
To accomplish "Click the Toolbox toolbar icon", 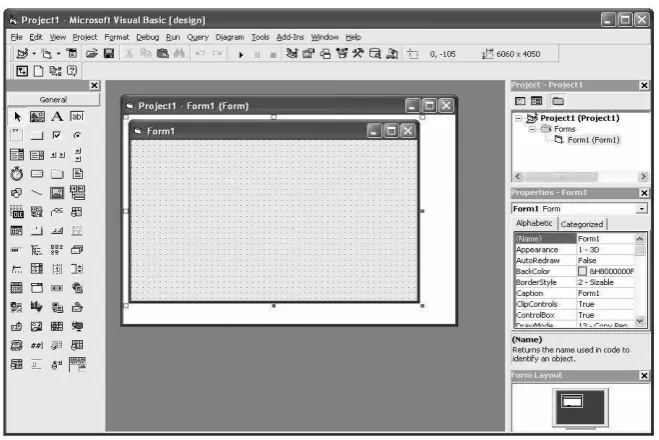I will 358,53.
